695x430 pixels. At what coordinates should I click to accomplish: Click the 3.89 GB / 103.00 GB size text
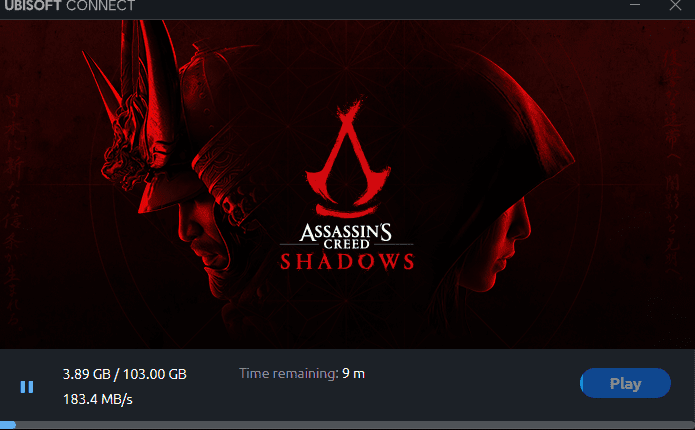tap(124, 374)
